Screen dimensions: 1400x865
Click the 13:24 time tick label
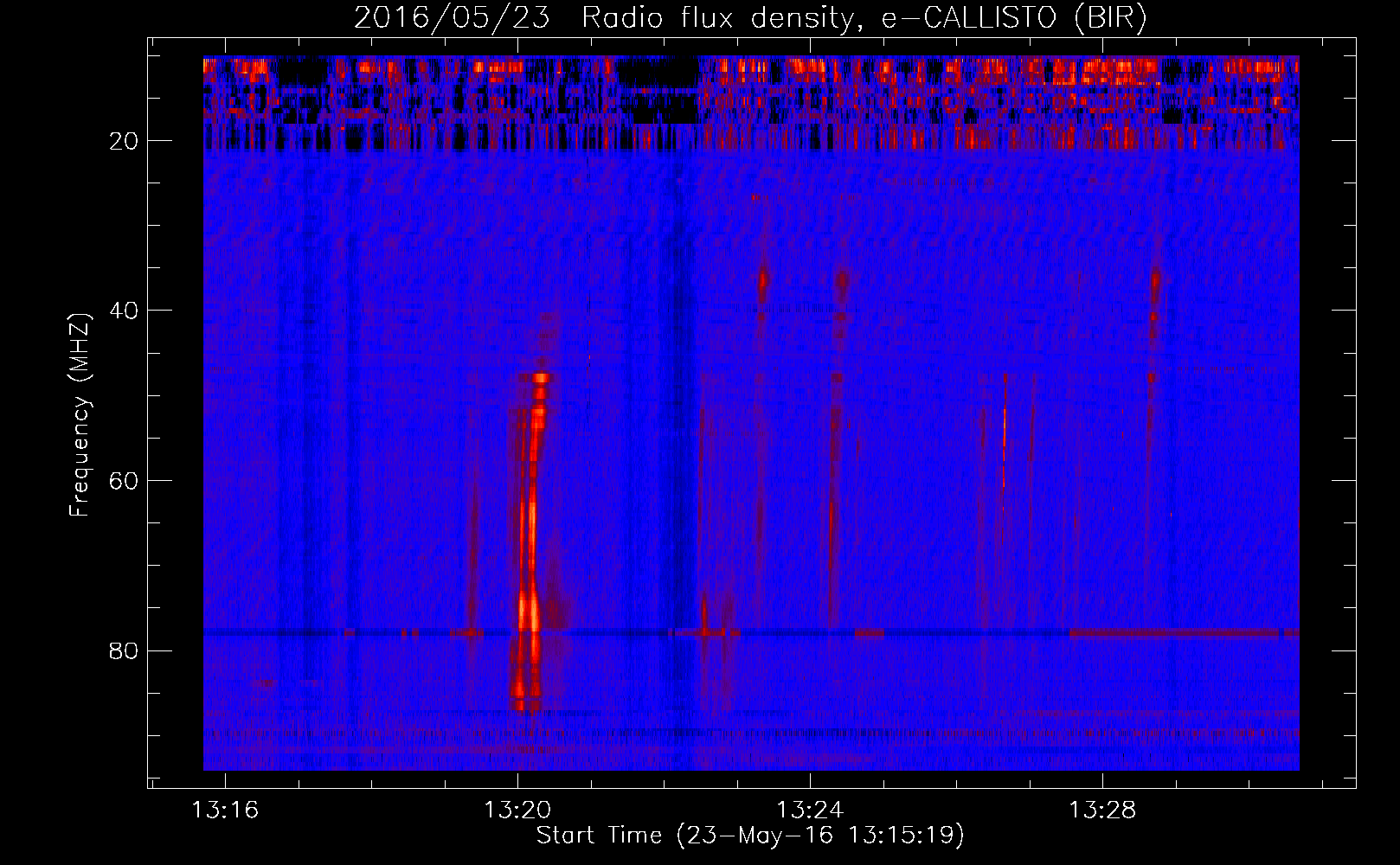[x=810, y=811]
